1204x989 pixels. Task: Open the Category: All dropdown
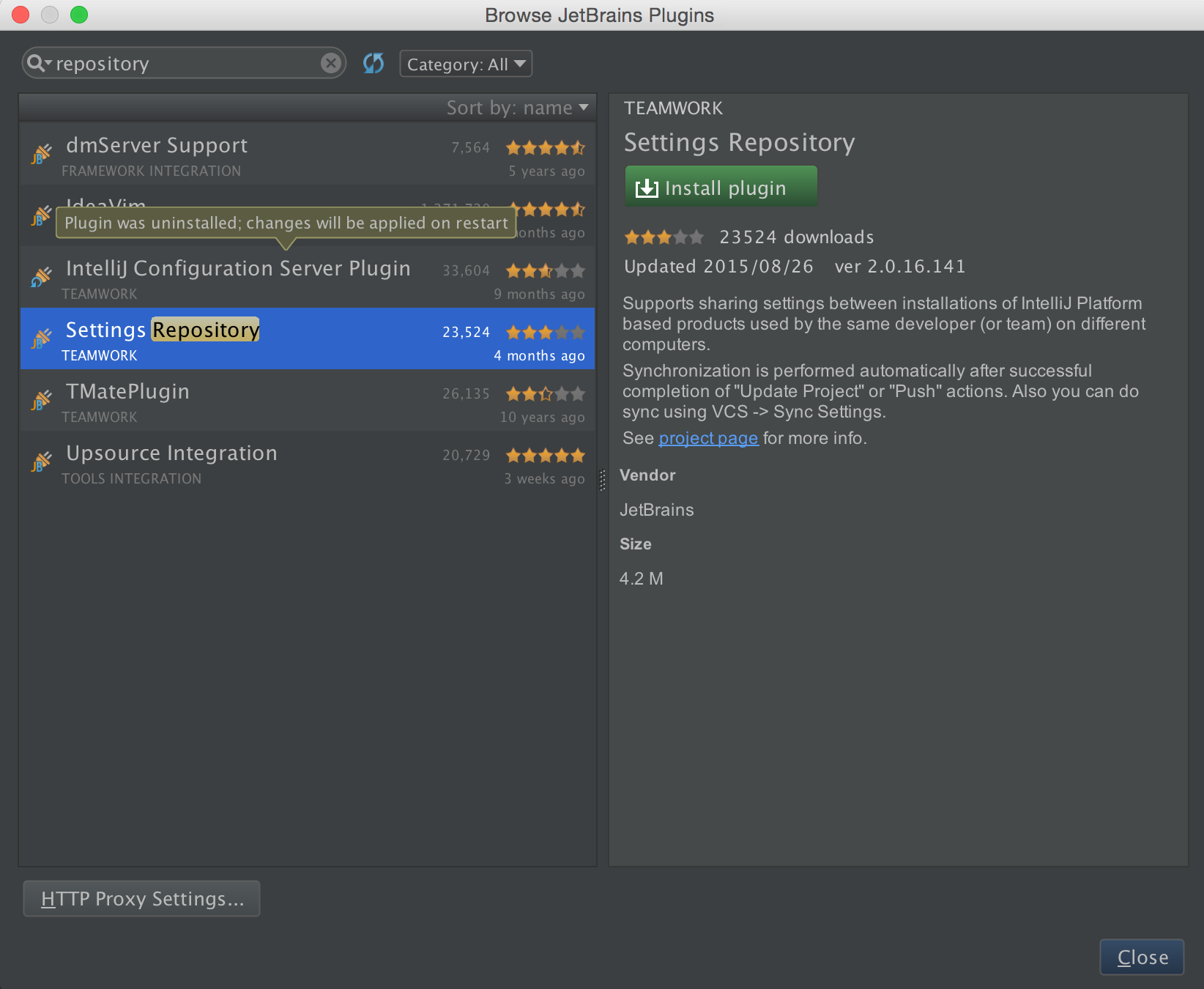tap(466, 64)
